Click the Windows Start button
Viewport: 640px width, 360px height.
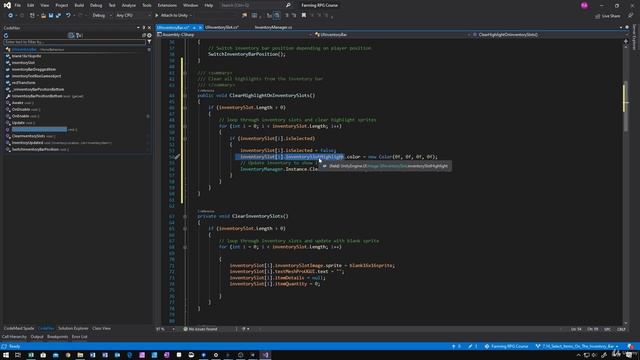click(x=6, y=355)
